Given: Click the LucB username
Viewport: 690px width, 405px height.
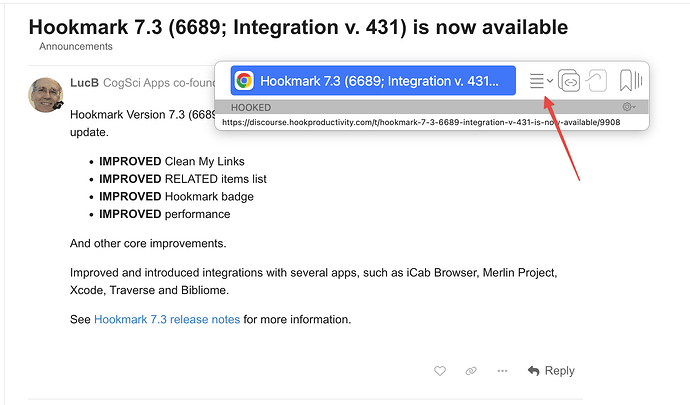Looking at the screenshot, I should [x=84, y=83].
